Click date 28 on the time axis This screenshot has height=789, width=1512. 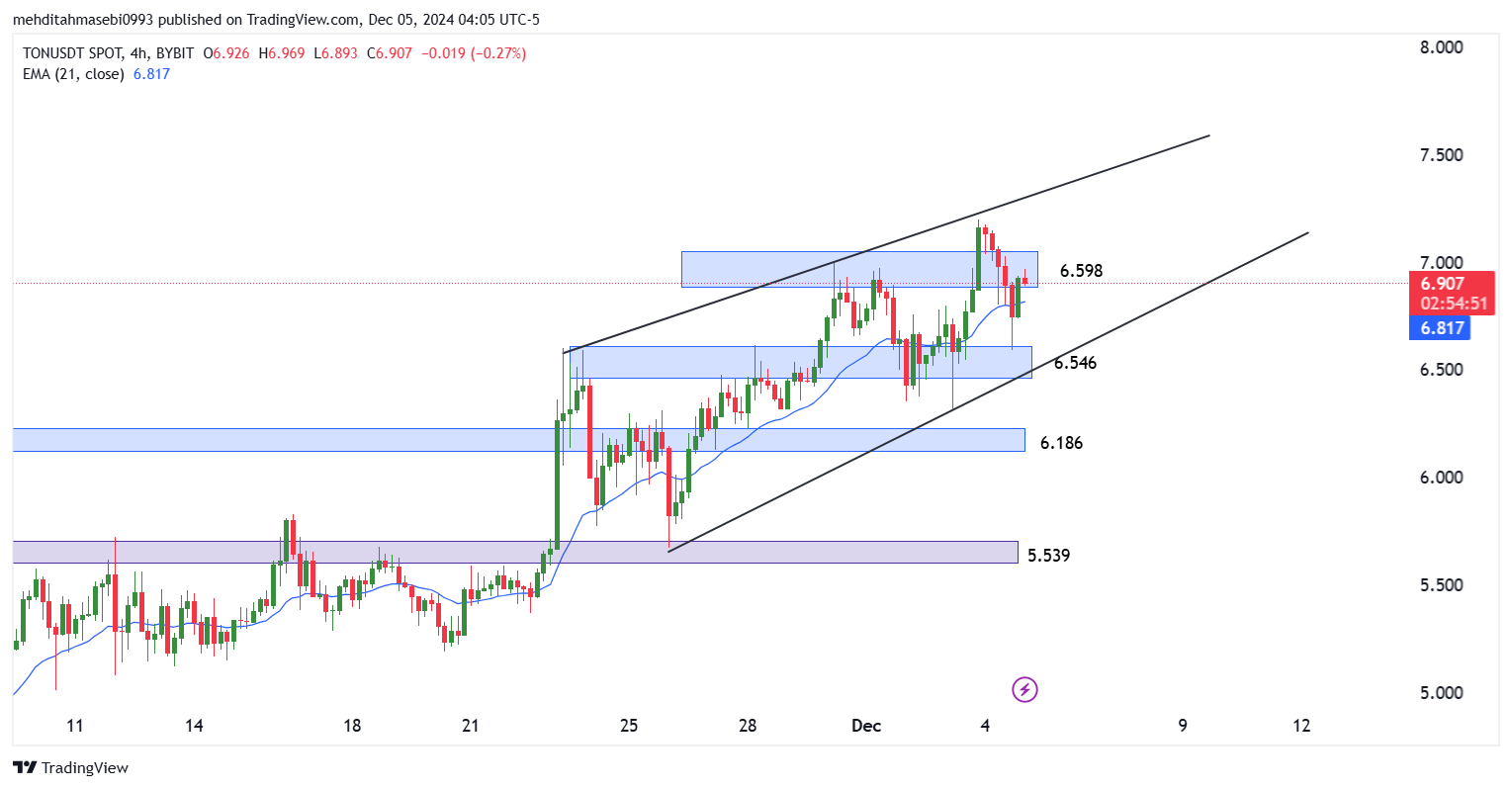coord(748,726)
